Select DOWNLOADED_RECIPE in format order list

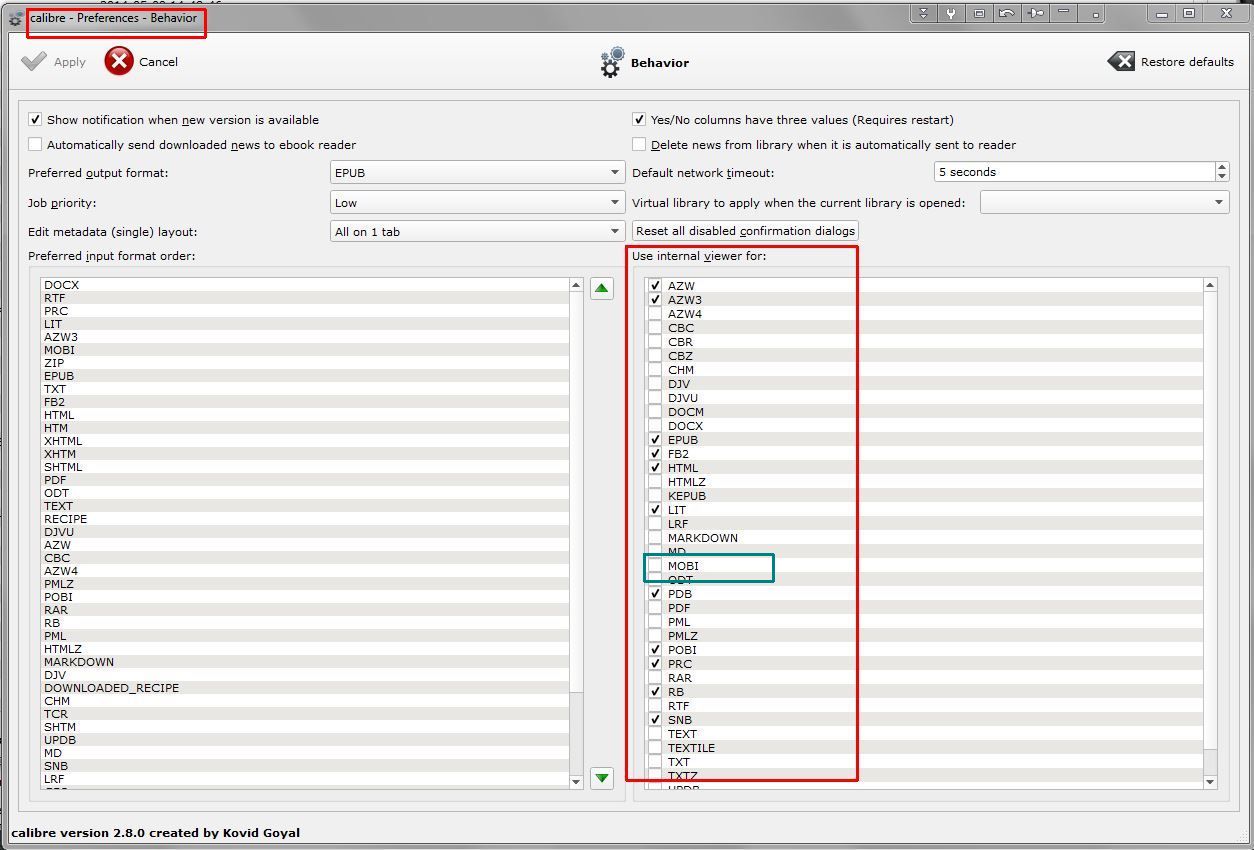305,688
